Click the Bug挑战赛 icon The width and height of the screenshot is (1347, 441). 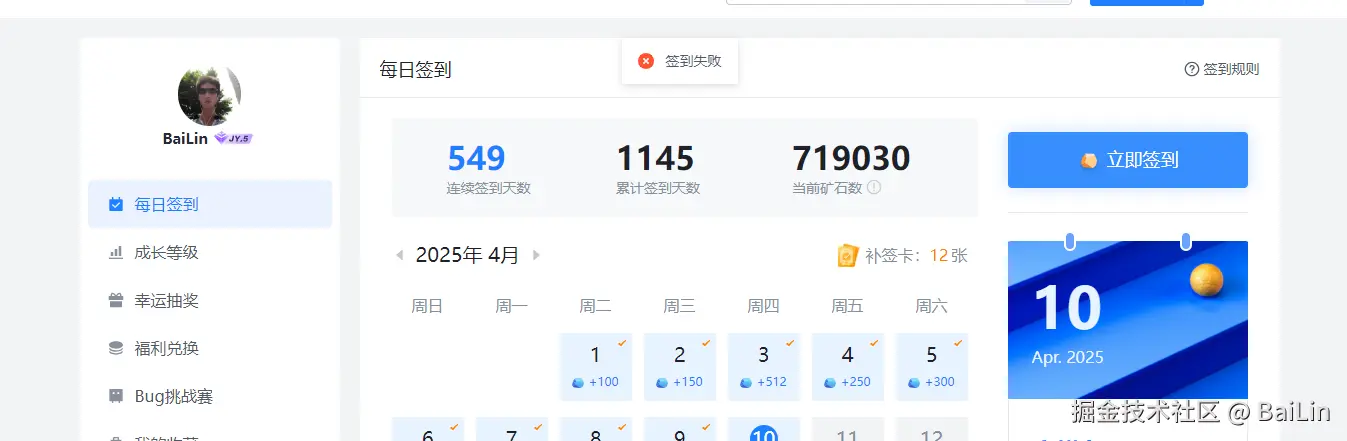pos(116,396)
